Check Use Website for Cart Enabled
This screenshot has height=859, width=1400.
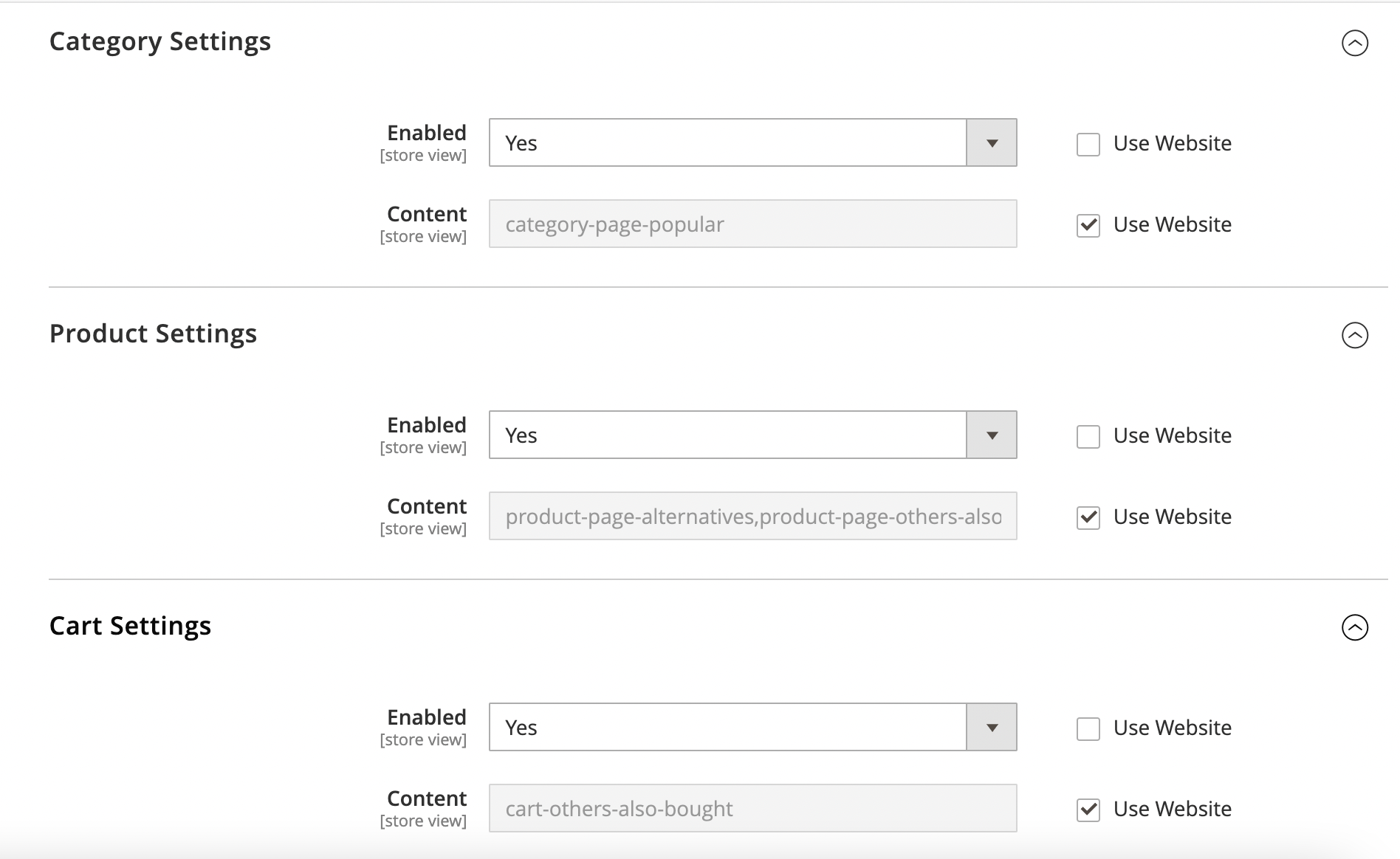point(1088,728)
